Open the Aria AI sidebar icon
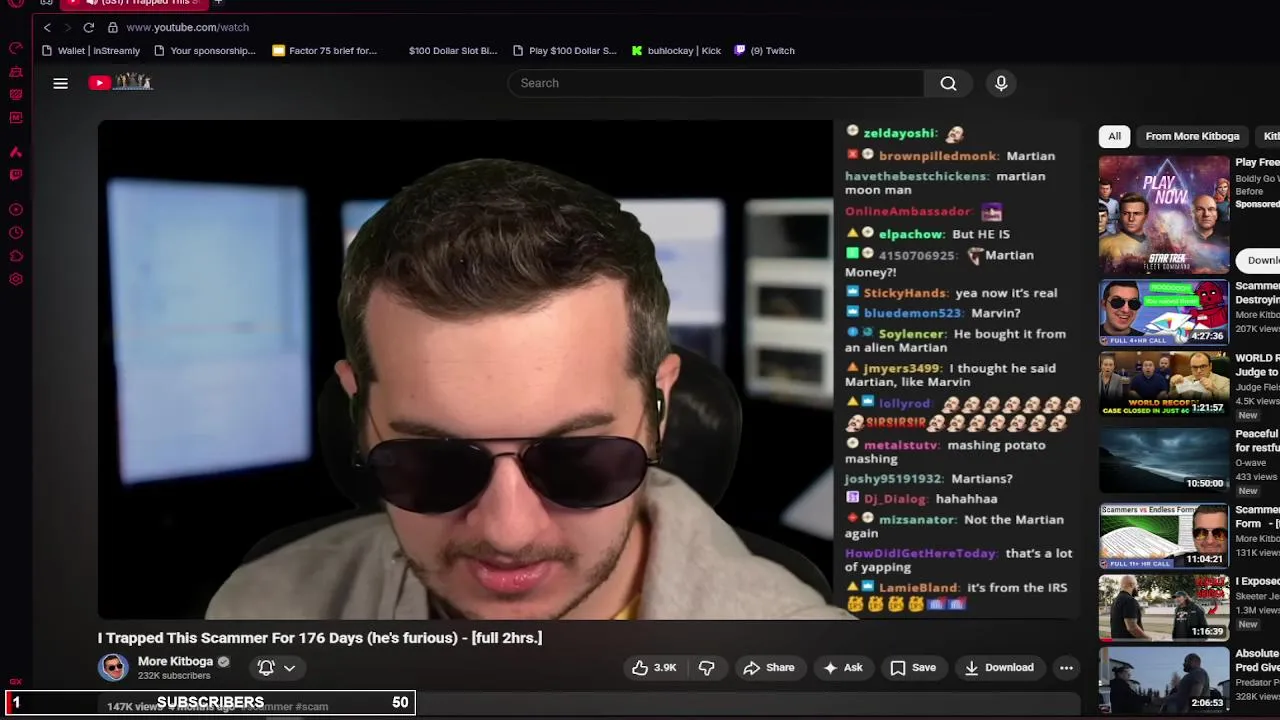The height and width of the screenshot is (720, 1280). [16, 152]
